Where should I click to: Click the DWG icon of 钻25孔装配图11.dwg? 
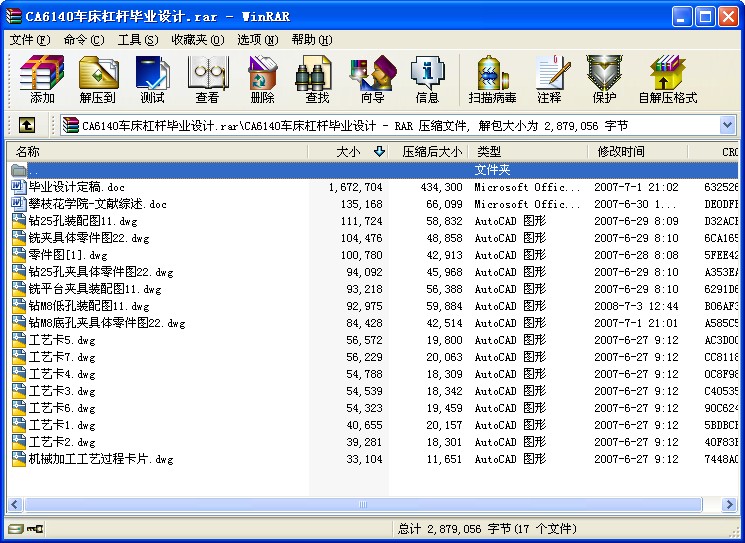(19, 220)
